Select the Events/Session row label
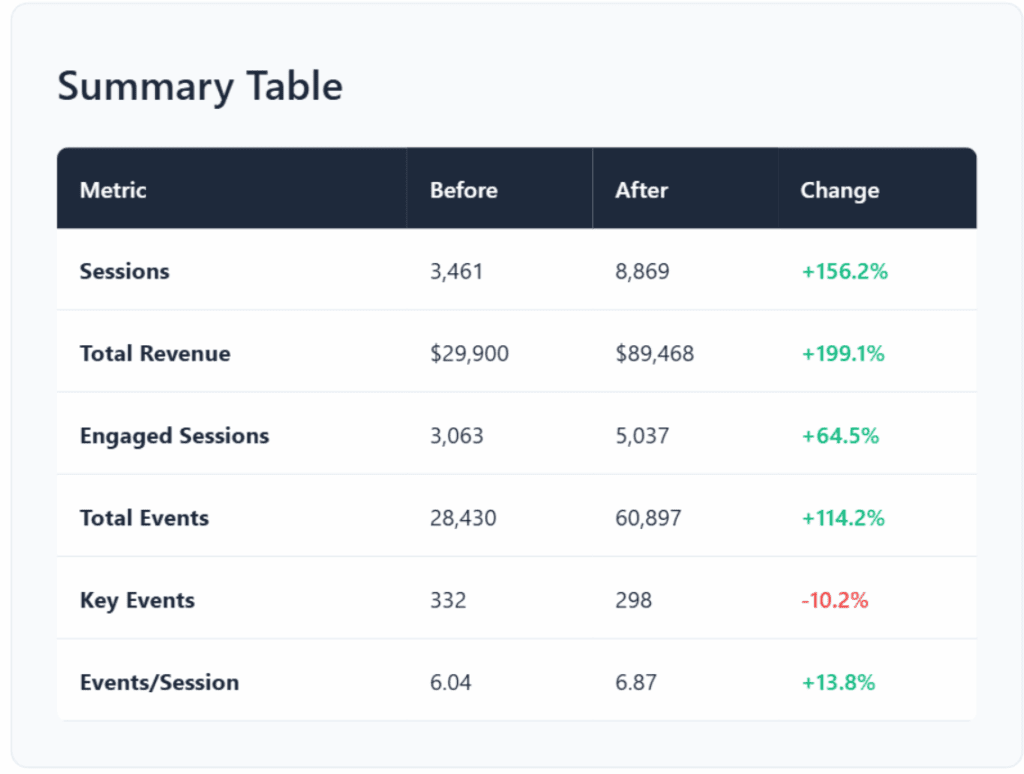This screenshot has height=774, width=1024. [x=159, y=683]
